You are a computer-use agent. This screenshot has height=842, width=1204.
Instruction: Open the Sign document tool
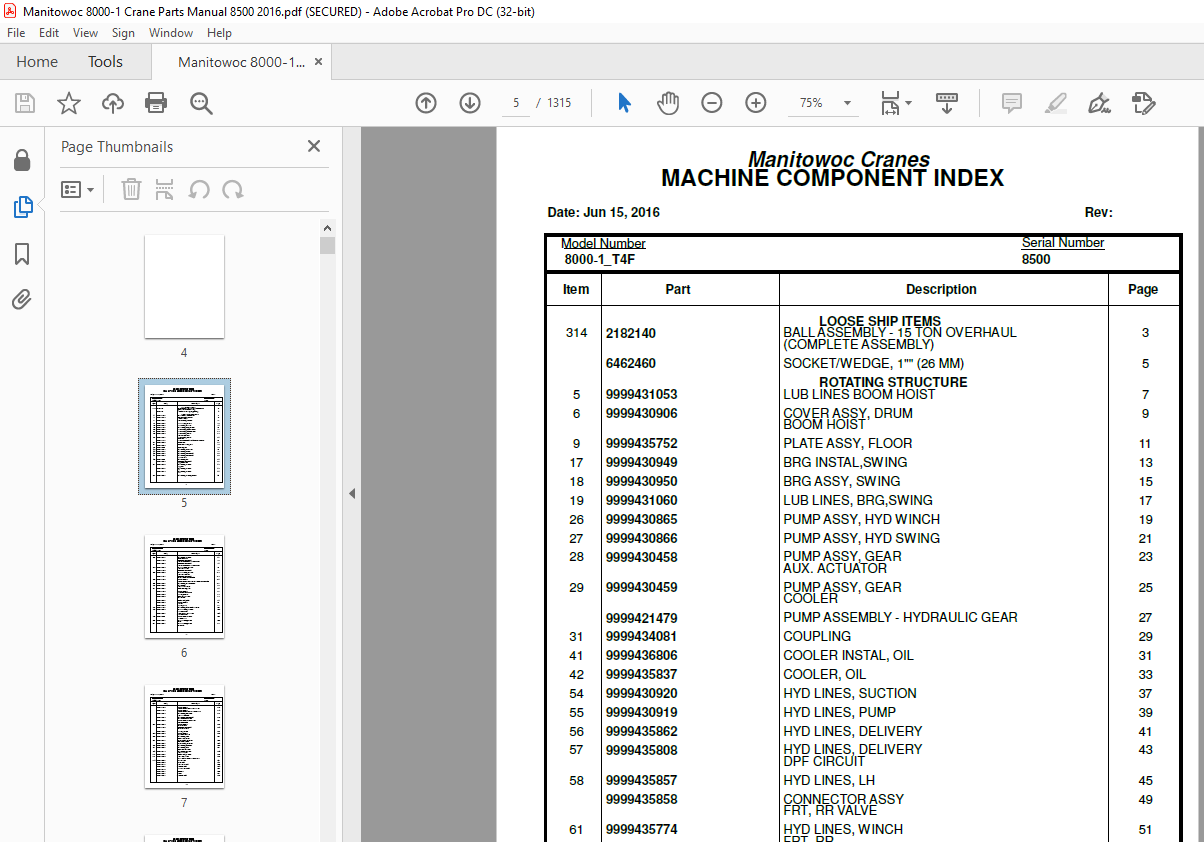[1100, 103]
